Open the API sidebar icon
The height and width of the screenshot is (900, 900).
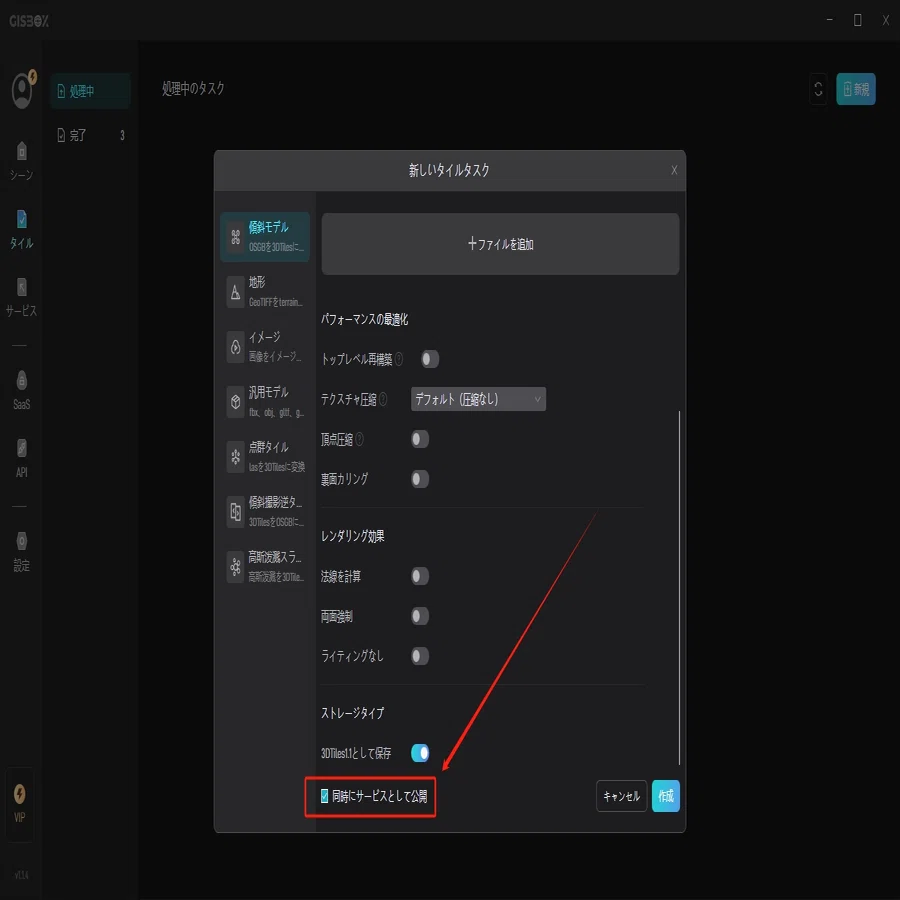21,448
